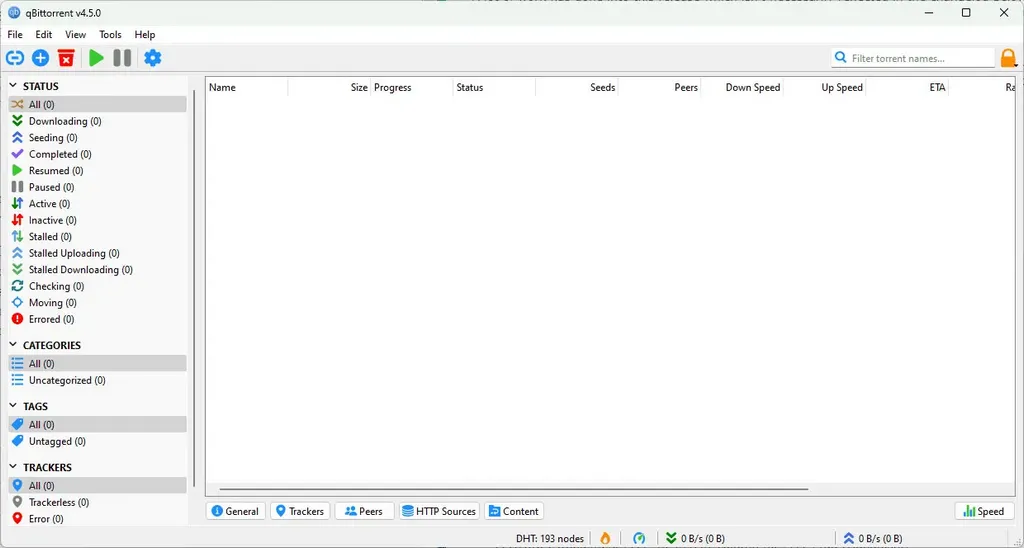Sort by the ETA column header

coord(907,88)
